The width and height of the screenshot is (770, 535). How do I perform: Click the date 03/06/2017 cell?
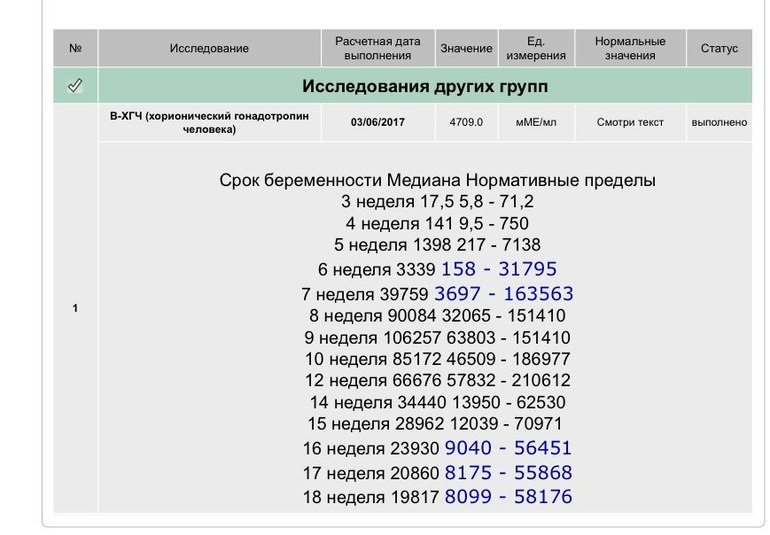click(x=377, y=123)
